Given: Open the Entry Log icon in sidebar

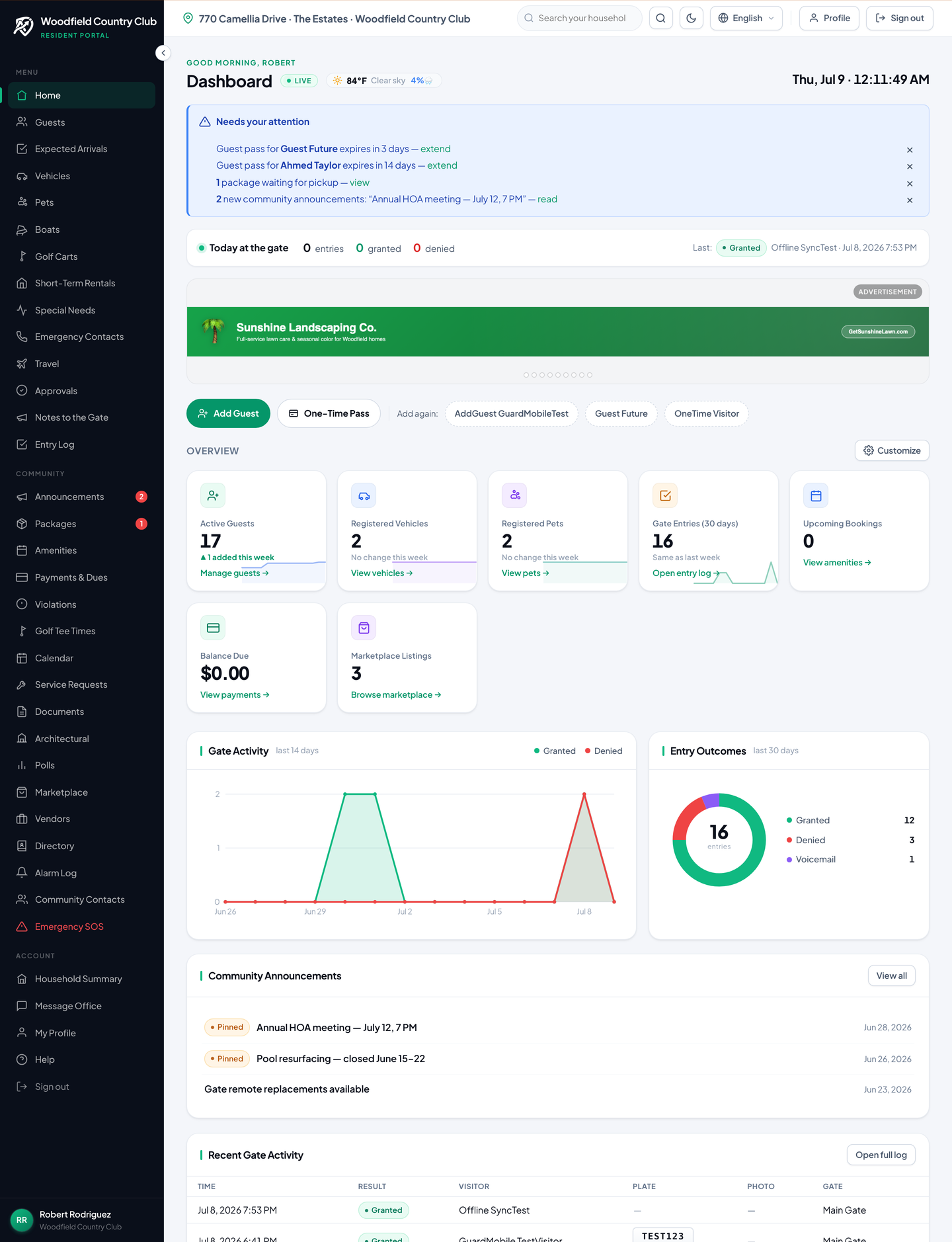Looking at the screenshot, I should click(22, 444).
